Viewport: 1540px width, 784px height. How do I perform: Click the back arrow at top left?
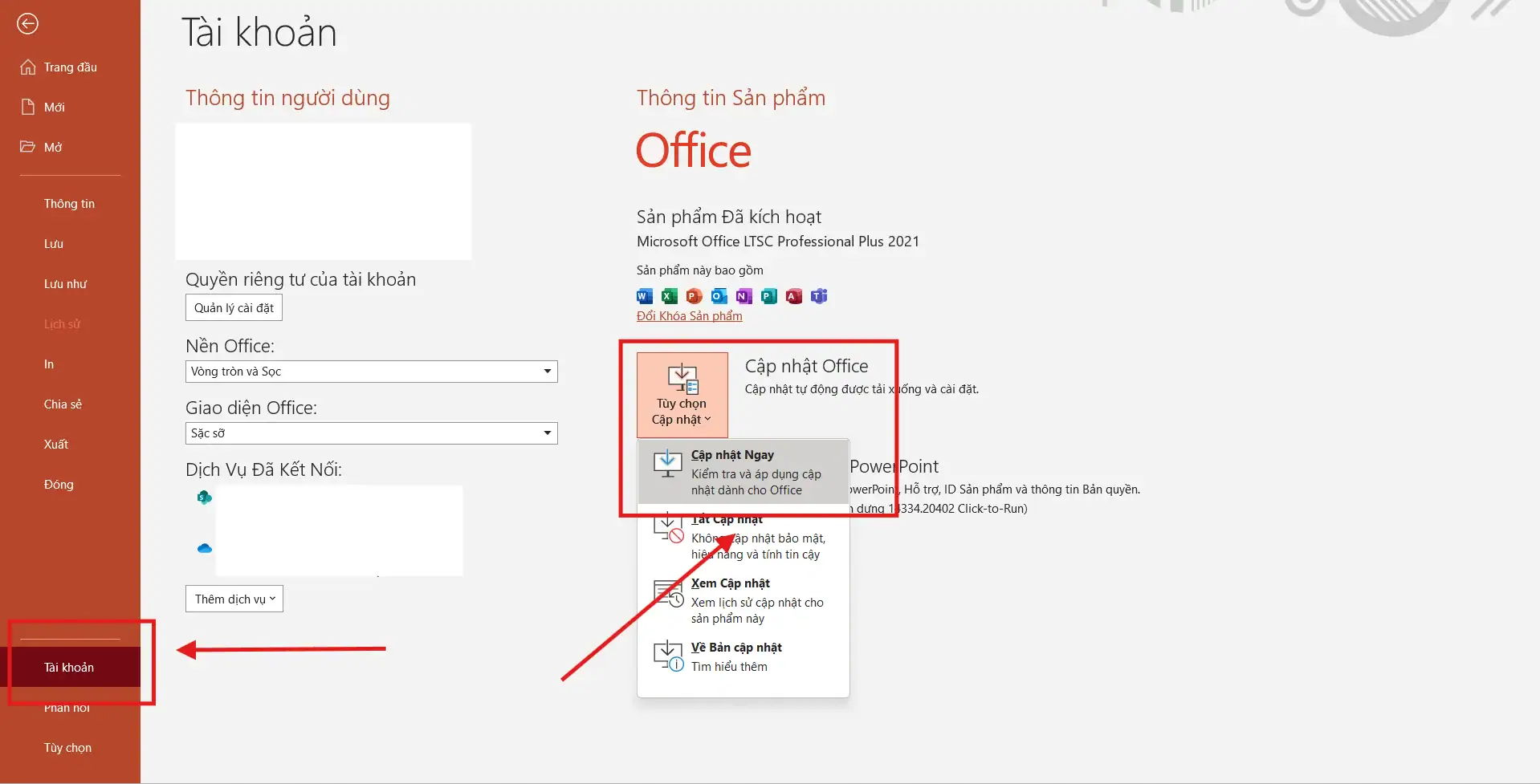click(x=29, y=23)
